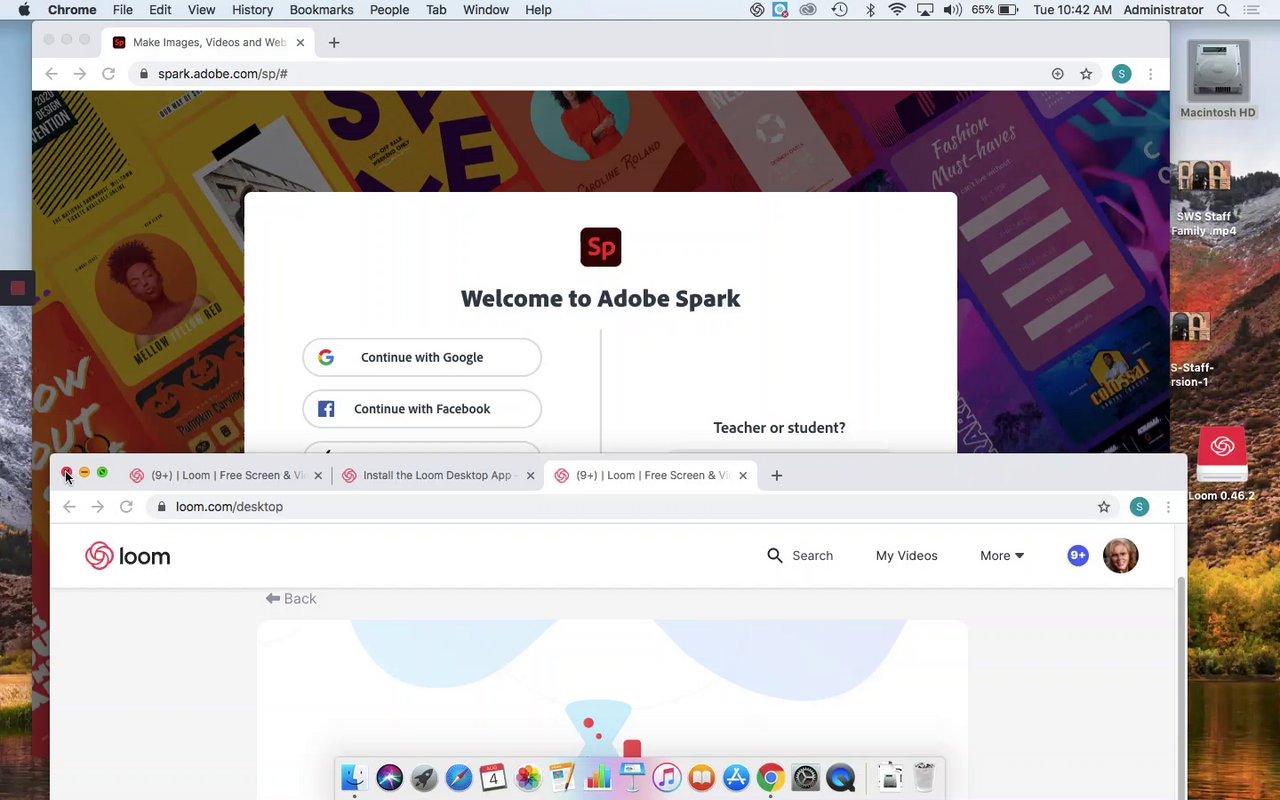Open the Loom search magnifier
The width and height of the screenshot is (1280, 800).
[x=775, y=555]
